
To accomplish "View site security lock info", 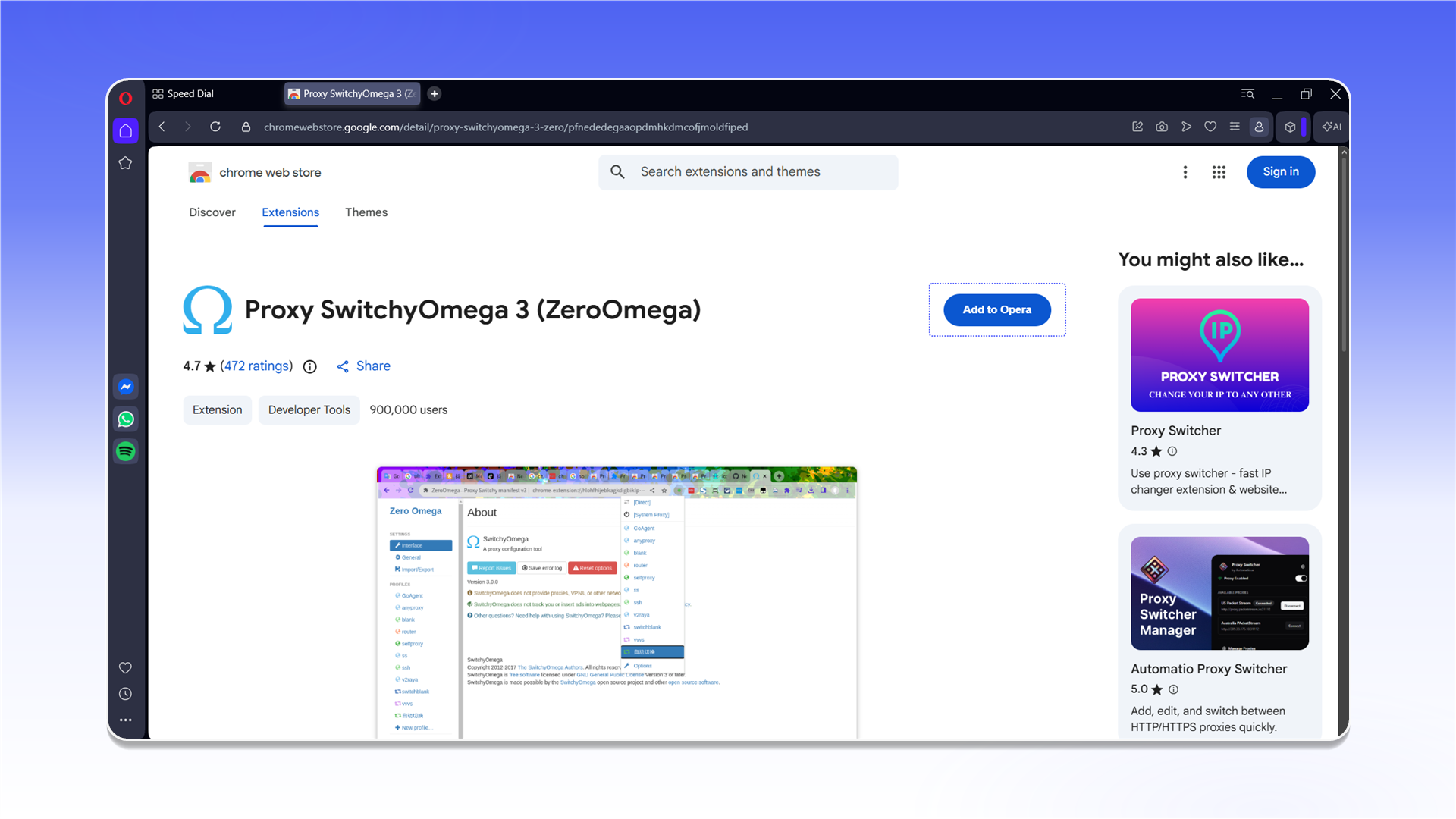I will point(246,127).
